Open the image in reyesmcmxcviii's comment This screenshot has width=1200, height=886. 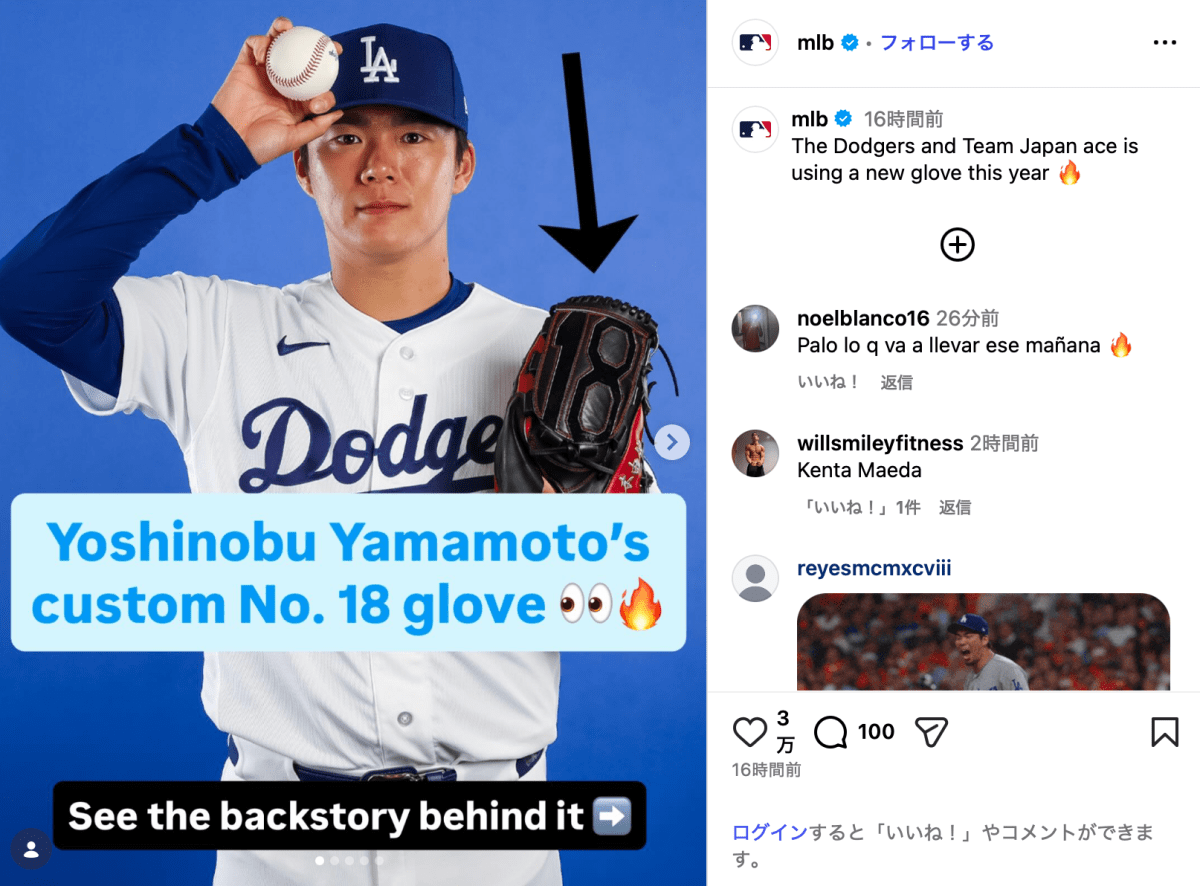click(983, 642)
